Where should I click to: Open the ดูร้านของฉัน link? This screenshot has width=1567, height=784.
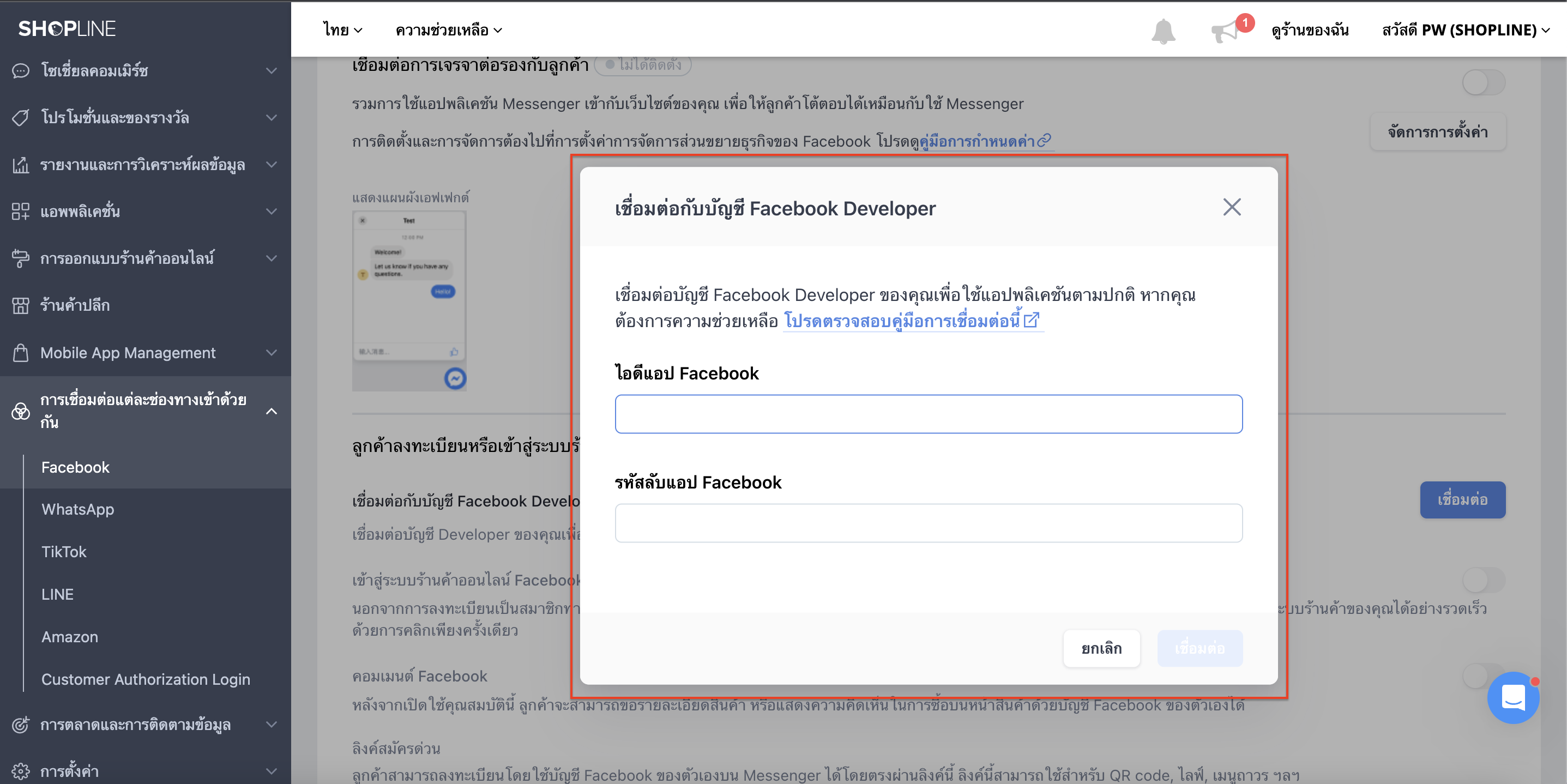(x=1310, y=30)
